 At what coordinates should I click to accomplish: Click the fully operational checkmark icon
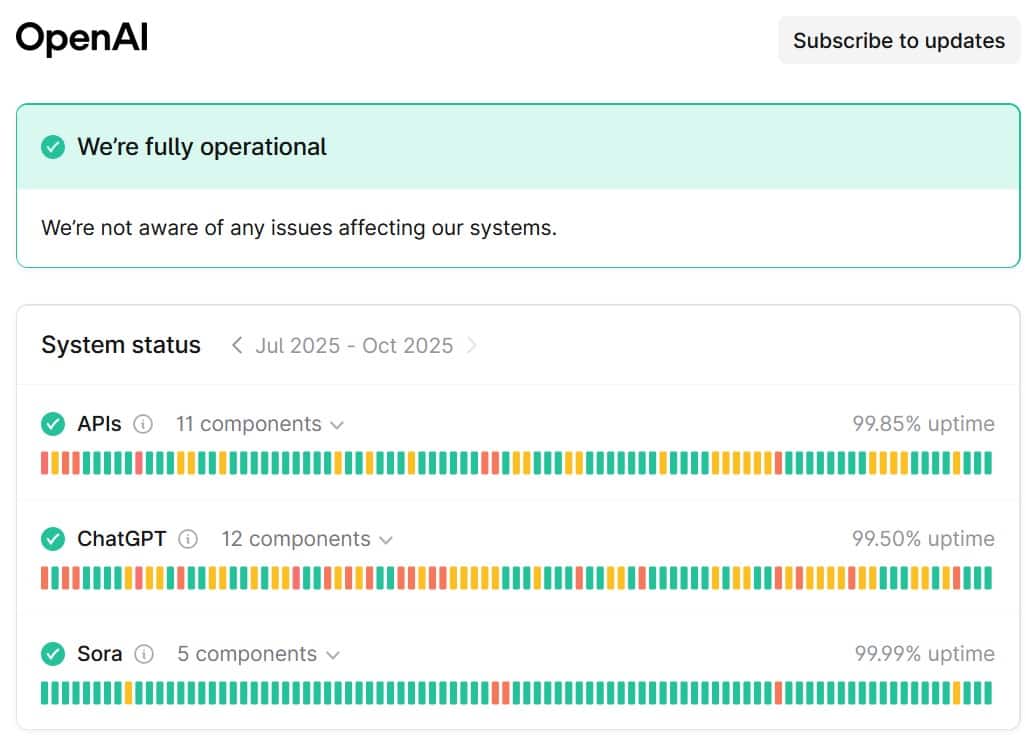coord(53,147)
